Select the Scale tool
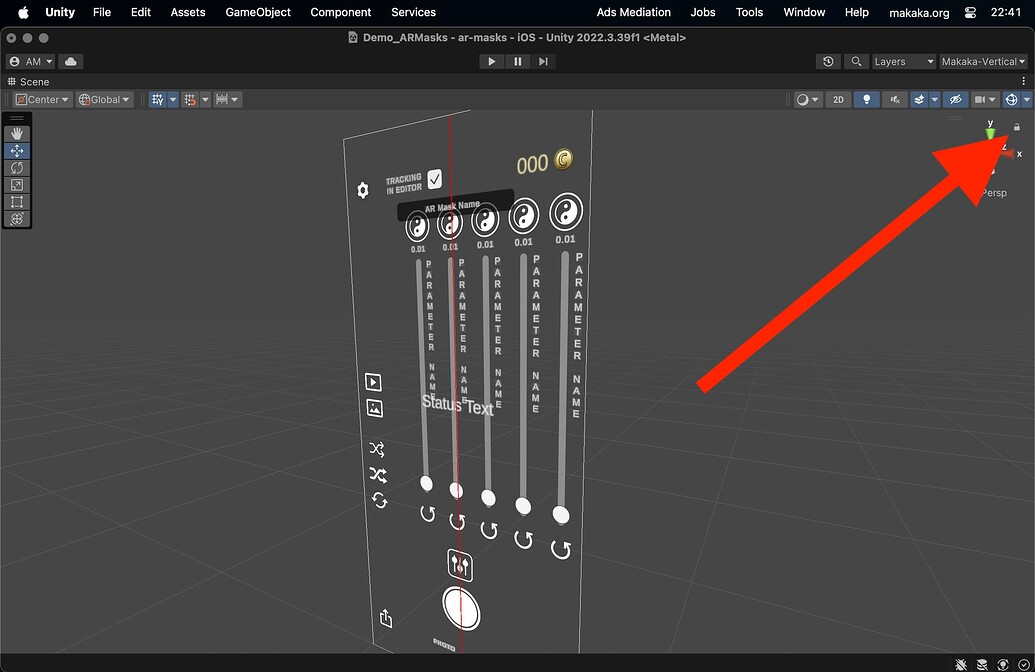The width and height of the screenshot is (1035, 672). tap(16, 183)
